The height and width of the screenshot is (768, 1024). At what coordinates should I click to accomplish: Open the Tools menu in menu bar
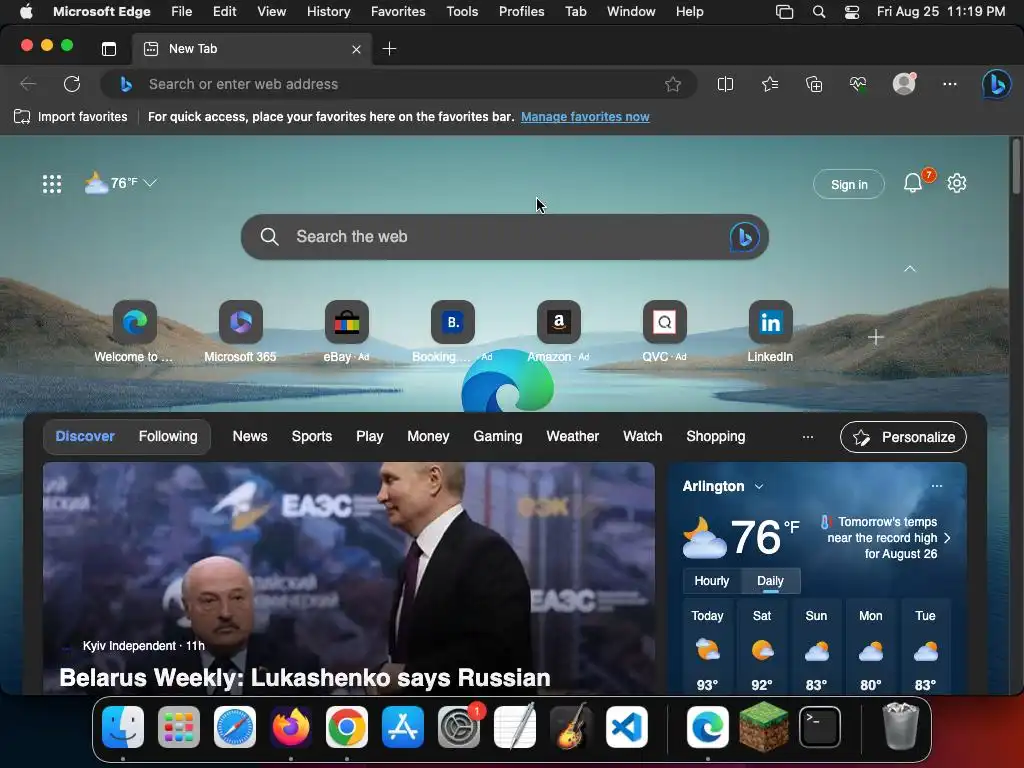coord(462,11)
